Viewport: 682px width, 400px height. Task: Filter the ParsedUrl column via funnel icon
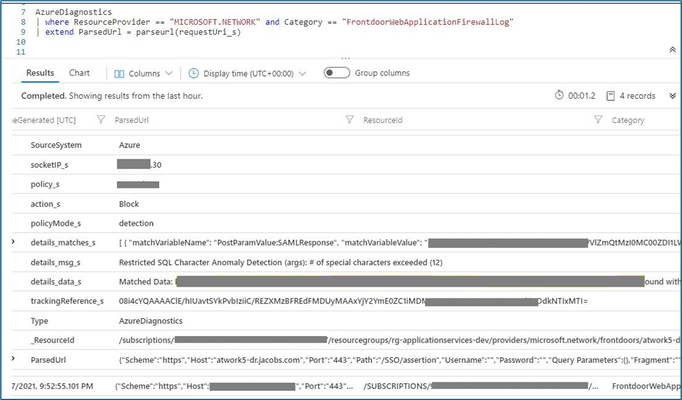(x=349, y=120)
